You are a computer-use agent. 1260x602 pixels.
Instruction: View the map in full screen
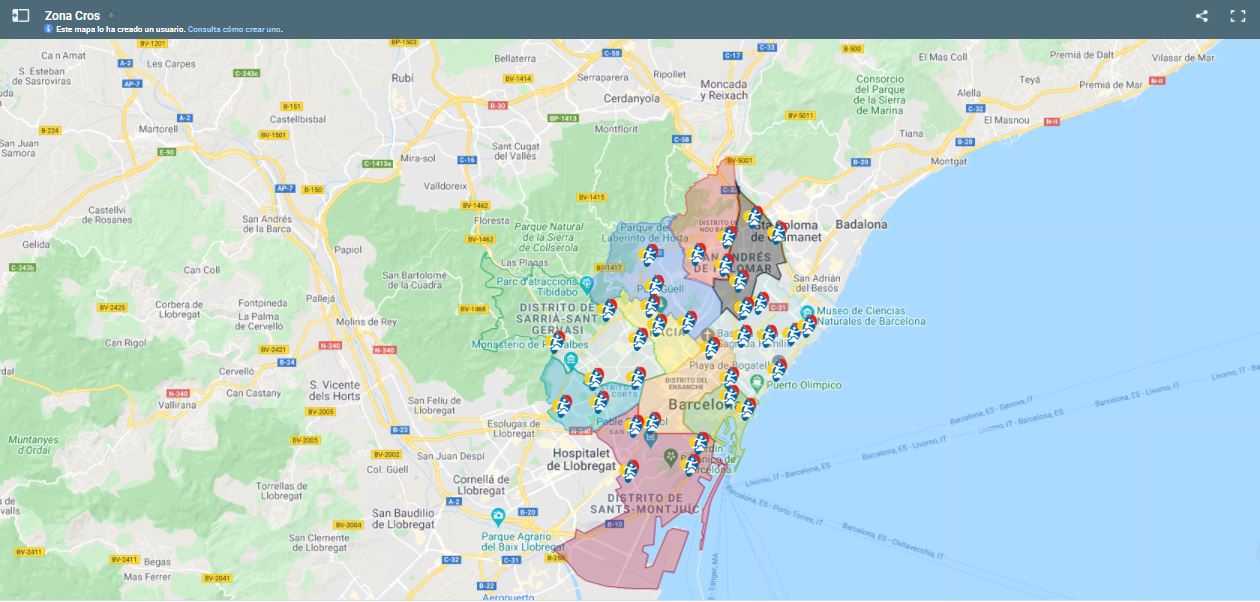[1237, 16]
